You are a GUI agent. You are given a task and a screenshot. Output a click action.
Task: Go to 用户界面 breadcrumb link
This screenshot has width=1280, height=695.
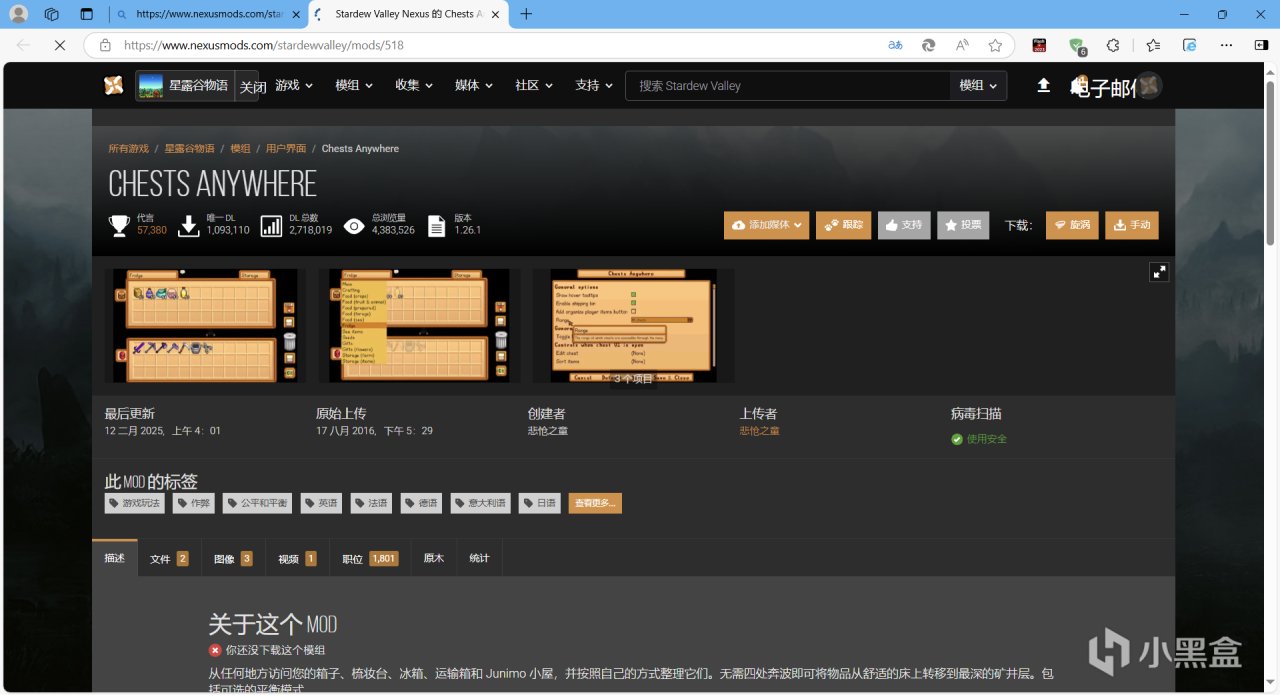point(286,148)
